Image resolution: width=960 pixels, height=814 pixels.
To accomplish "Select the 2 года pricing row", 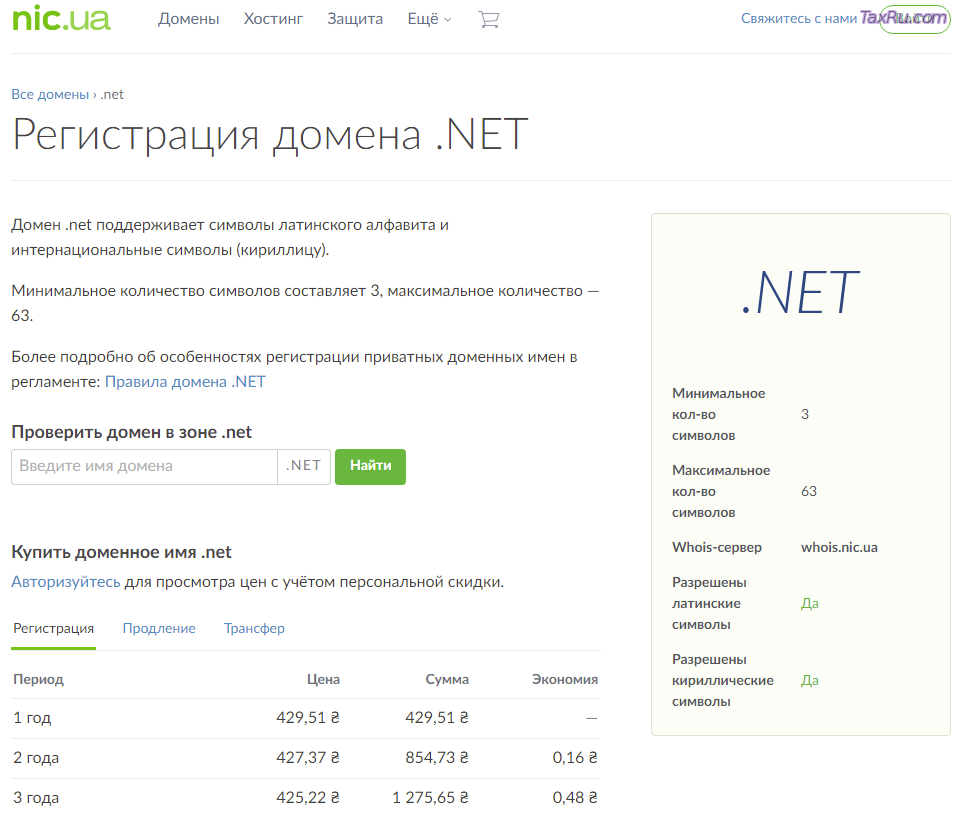I will coord(305,758).
